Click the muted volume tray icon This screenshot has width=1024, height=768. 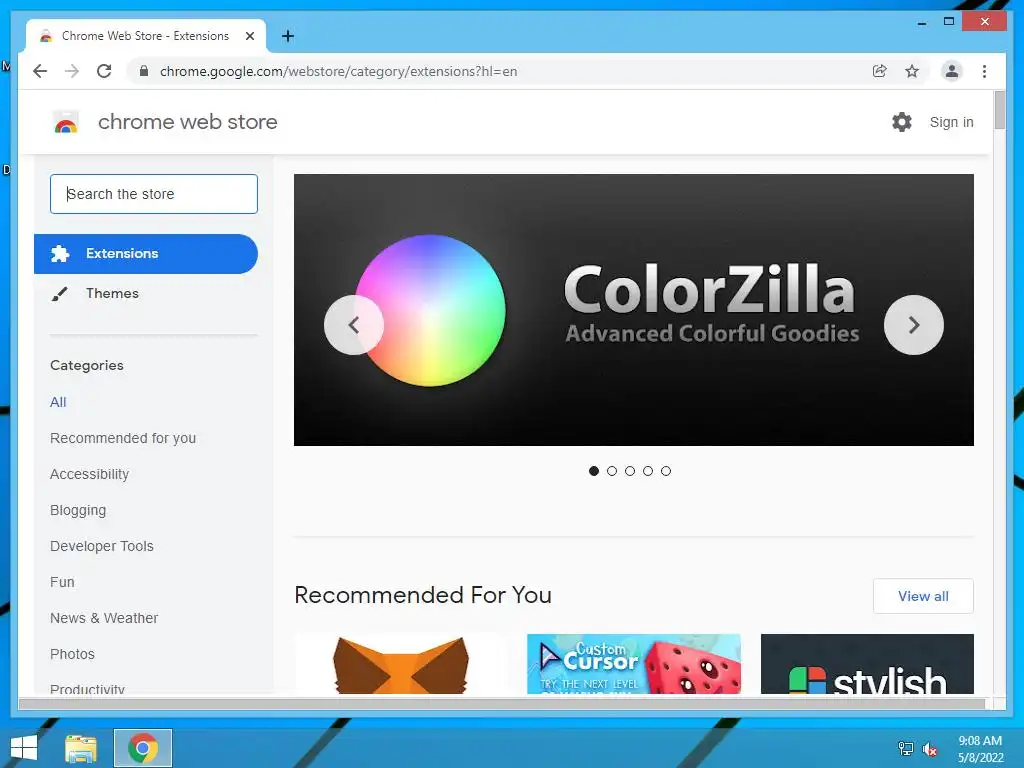[x=930, y=749]
